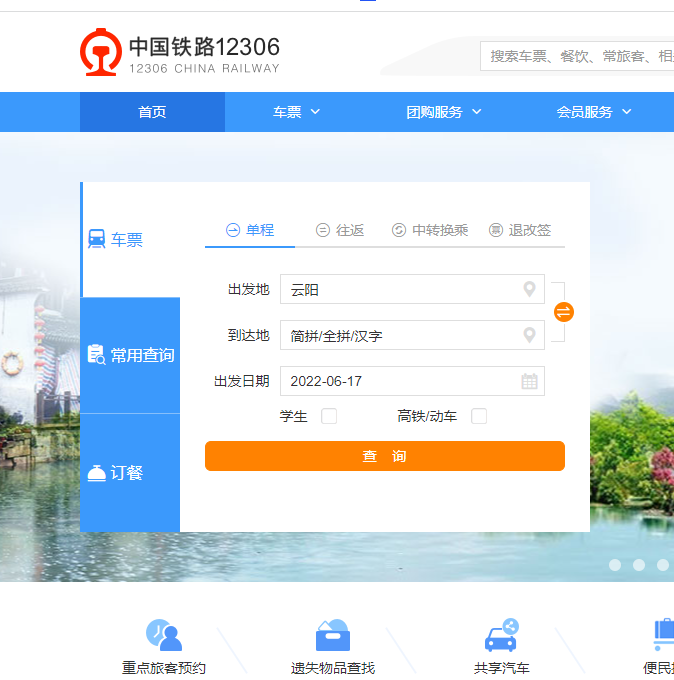Image resolution: width=674 pixels, height=680 pixels.
Task: Click the luggage cart icon at bottom right
Action: click(664, 635)
